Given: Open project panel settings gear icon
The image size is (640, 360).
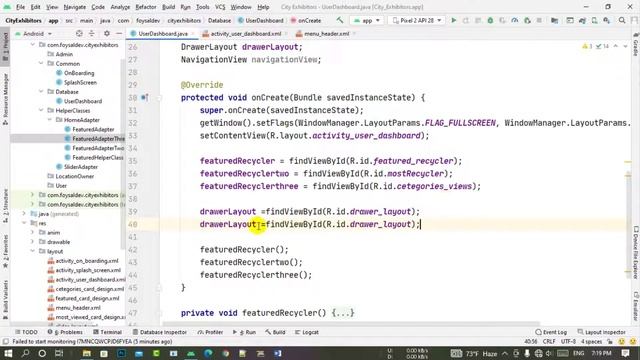Looking at the screenshot, I should (107, 33).
